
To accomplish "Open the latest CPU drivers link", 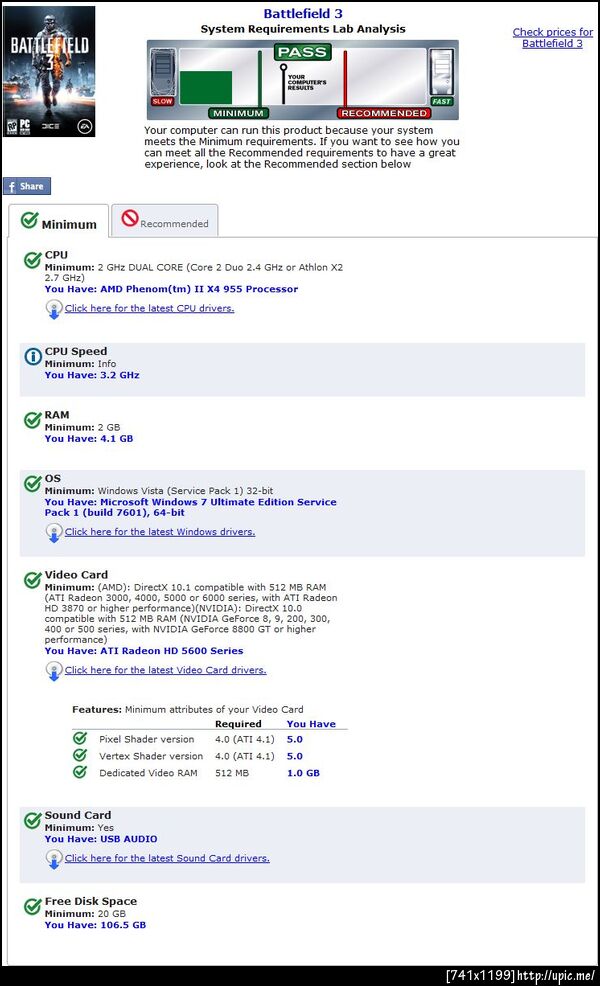I will click(149, 308).
